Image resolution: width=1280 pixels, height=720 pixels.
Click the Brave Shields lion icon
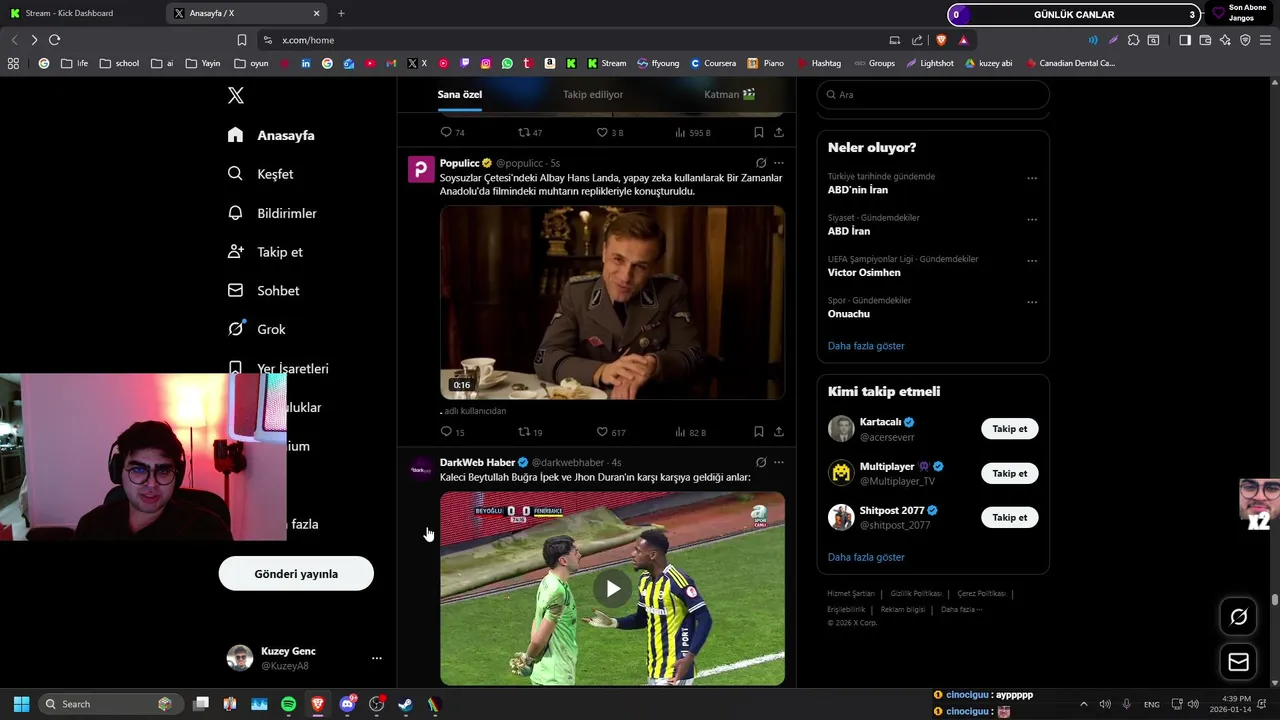pyautogui.click(x=941, y=40)
